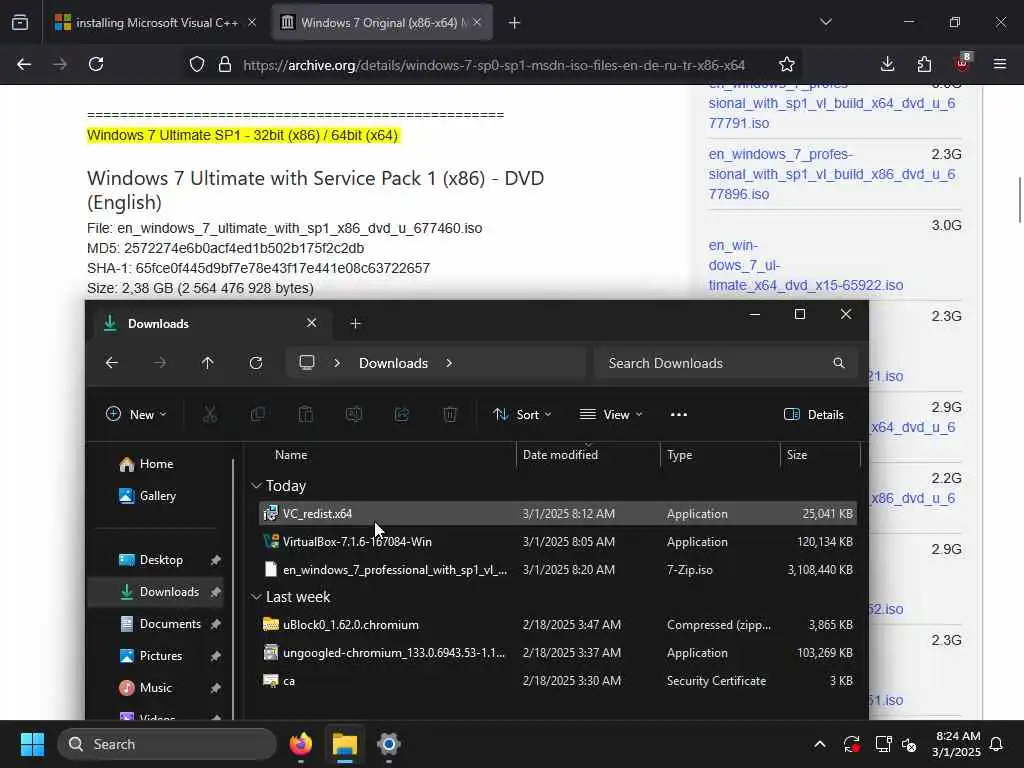Open the View dropdown menu
Screen dimensions: 1024x768
[611, 415]
